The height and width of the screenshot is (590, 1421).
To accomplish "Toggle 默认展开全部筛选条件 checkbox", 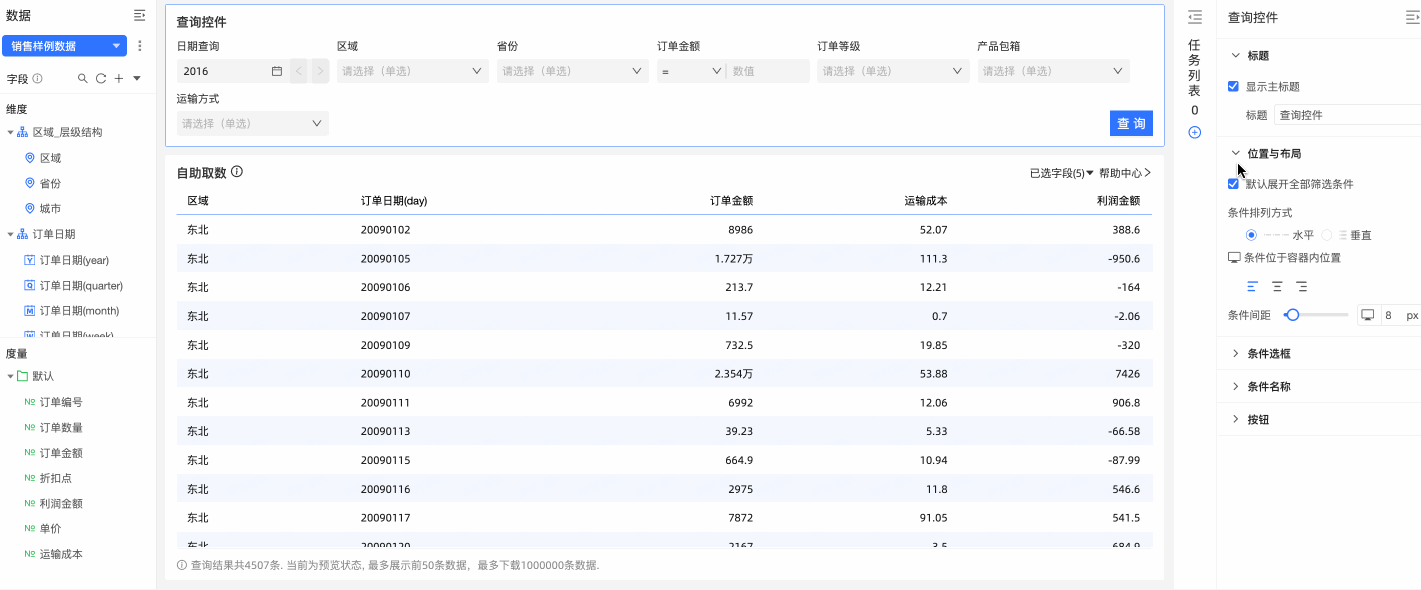I will click(x=1234, y=184).
